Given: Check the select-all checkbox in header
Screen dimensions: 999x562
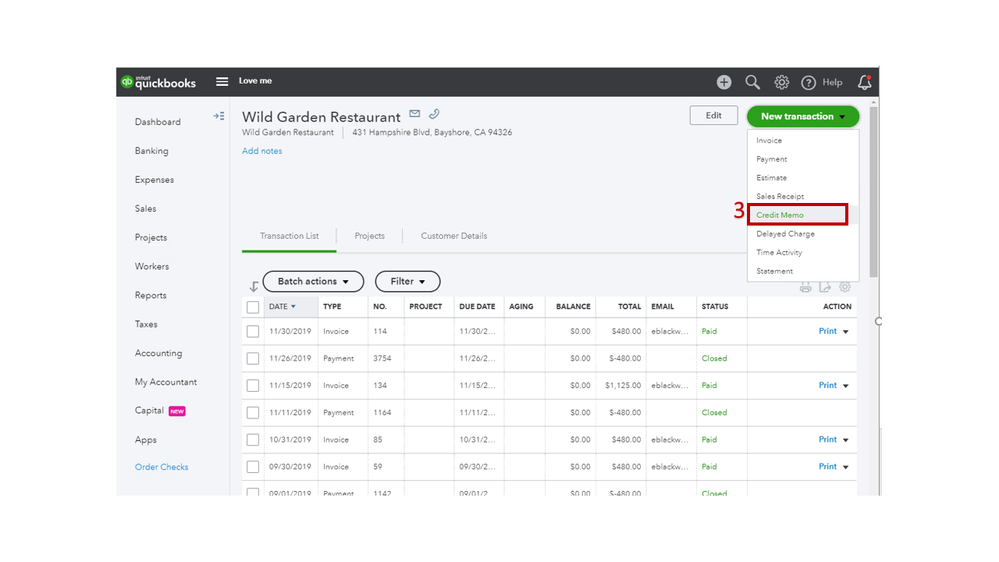Looking at the screenshot, I should pos(253,307).
